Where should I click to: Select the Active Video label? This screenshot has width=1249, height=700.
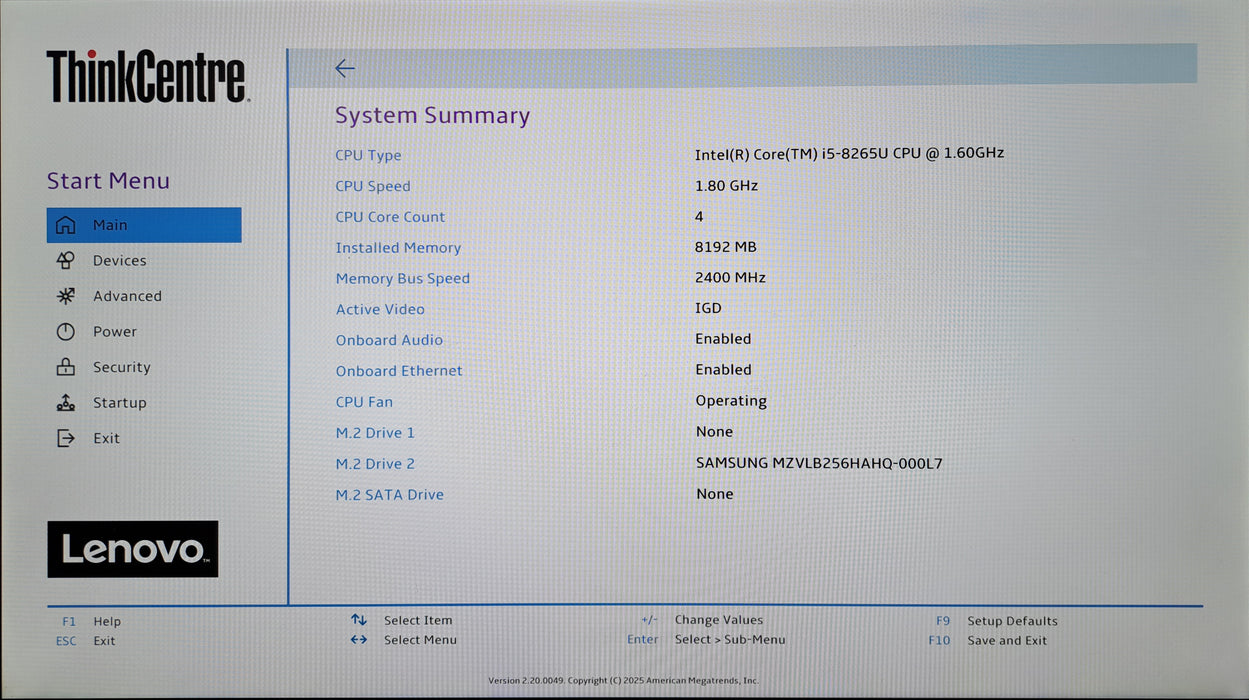coord(380,310)
